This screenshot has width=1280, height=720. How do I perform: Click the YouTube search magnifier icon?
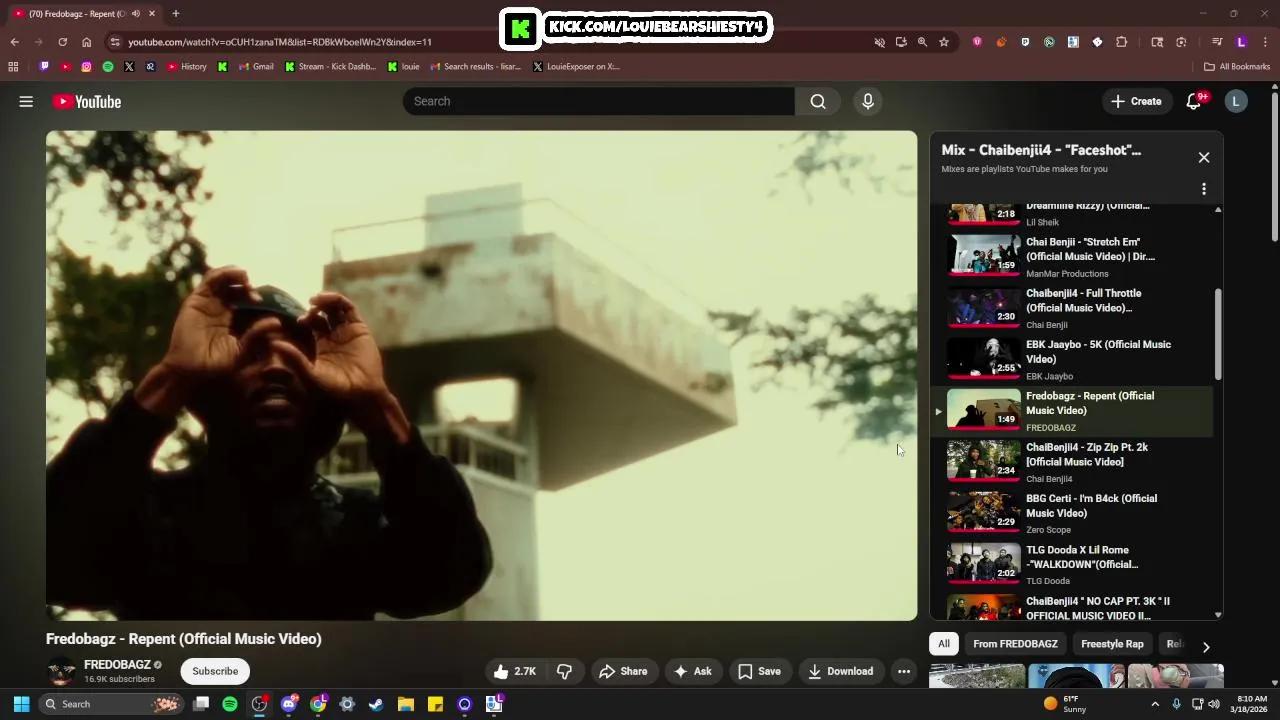click(818, 101)
